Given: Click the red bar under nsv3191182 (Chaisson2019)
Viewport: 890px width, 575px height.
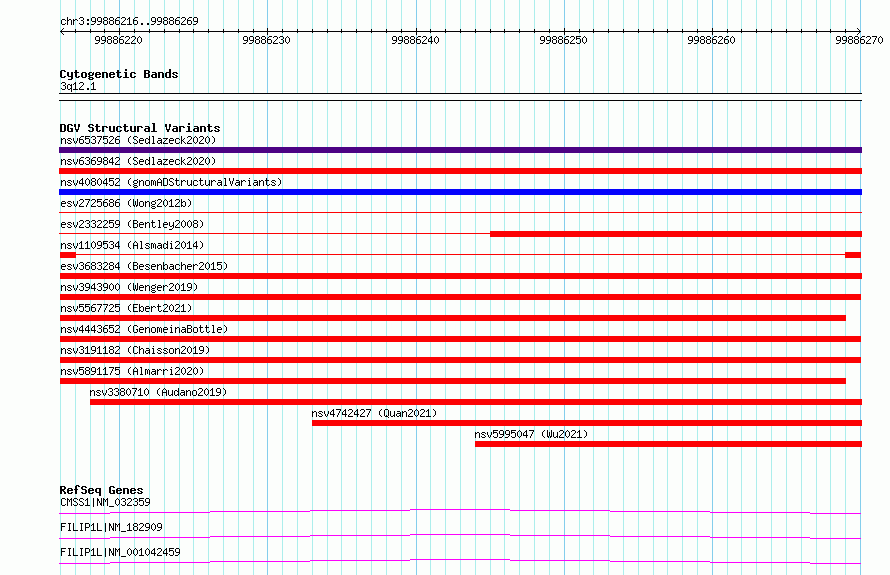Looking at the screenshot, I should point(460,360).
